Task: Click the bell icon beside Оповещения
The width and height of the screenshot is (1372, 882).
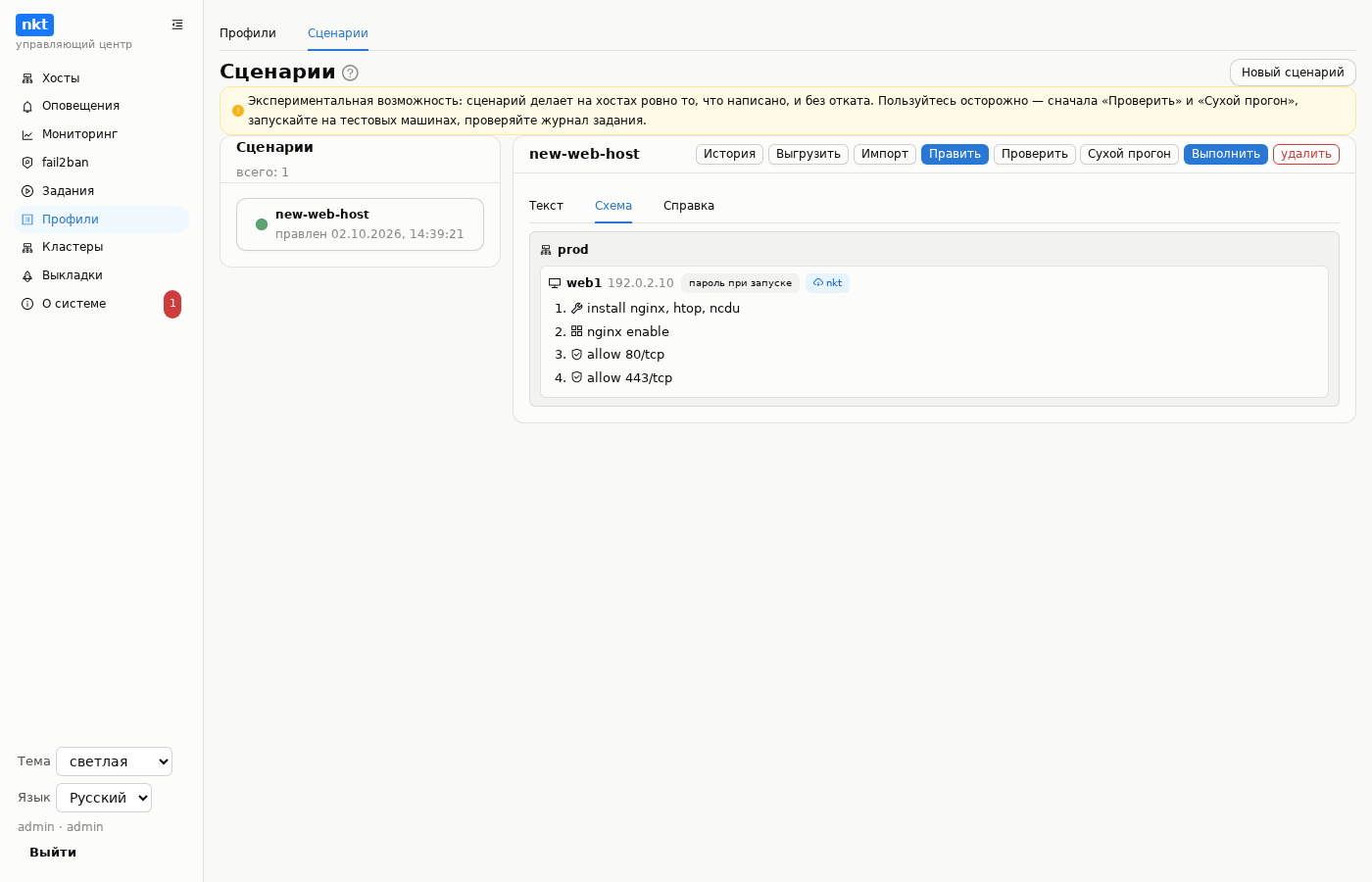Action: pos(27,106)
